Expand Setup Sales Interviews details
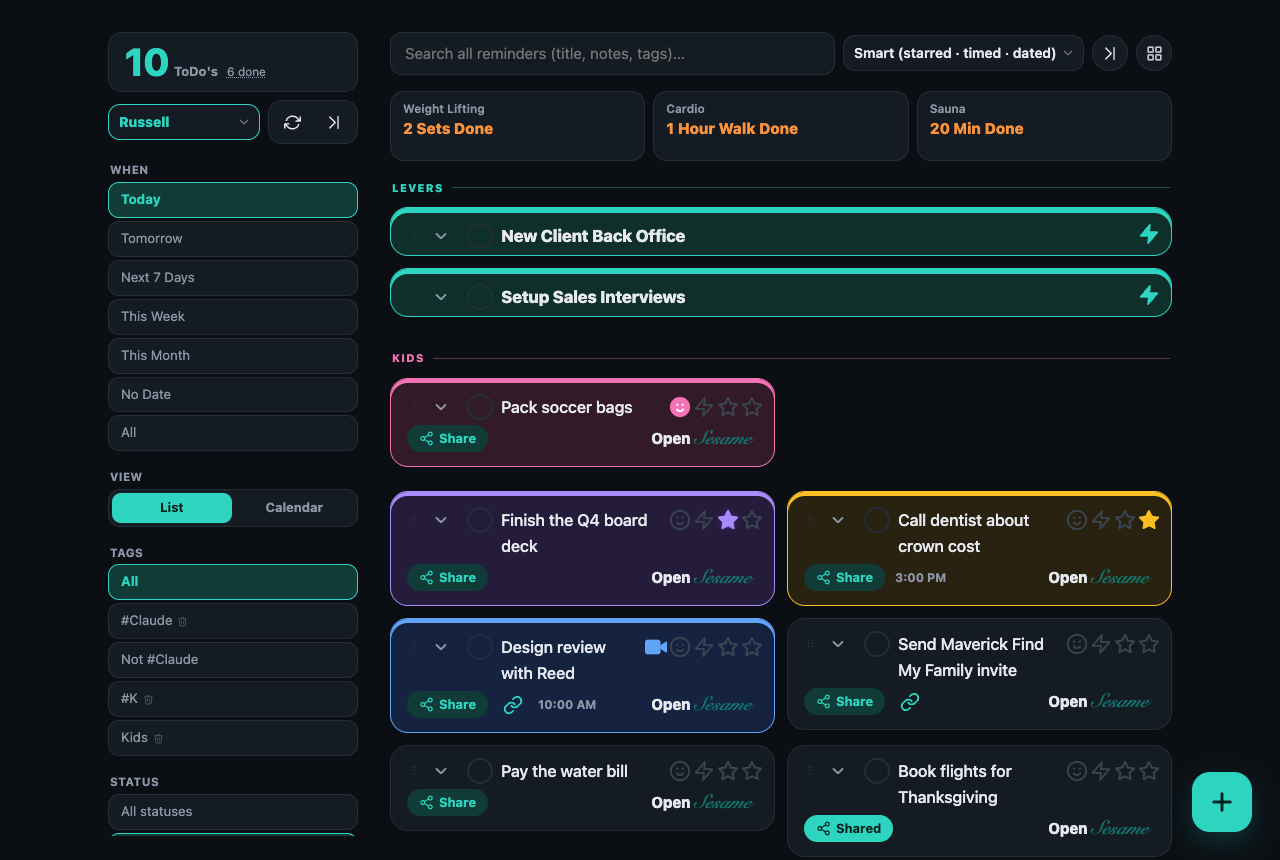 point(441,297)
